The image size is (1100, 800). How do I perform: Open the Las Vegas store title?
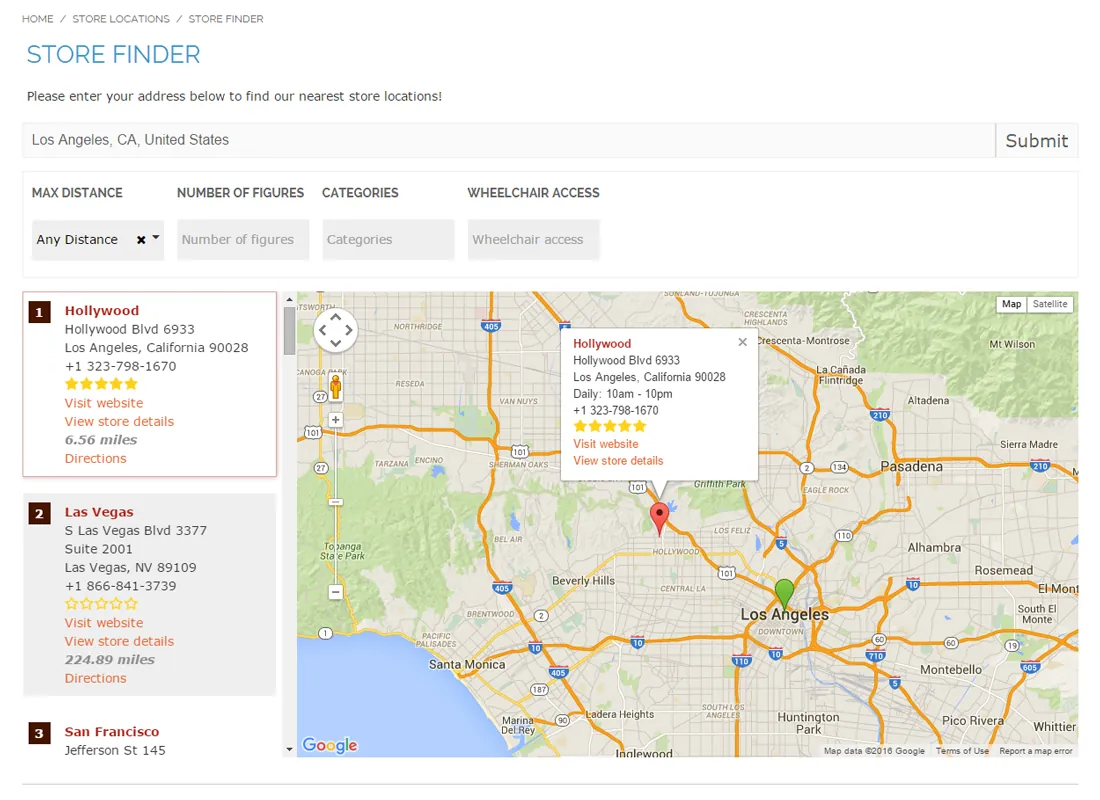99,512
